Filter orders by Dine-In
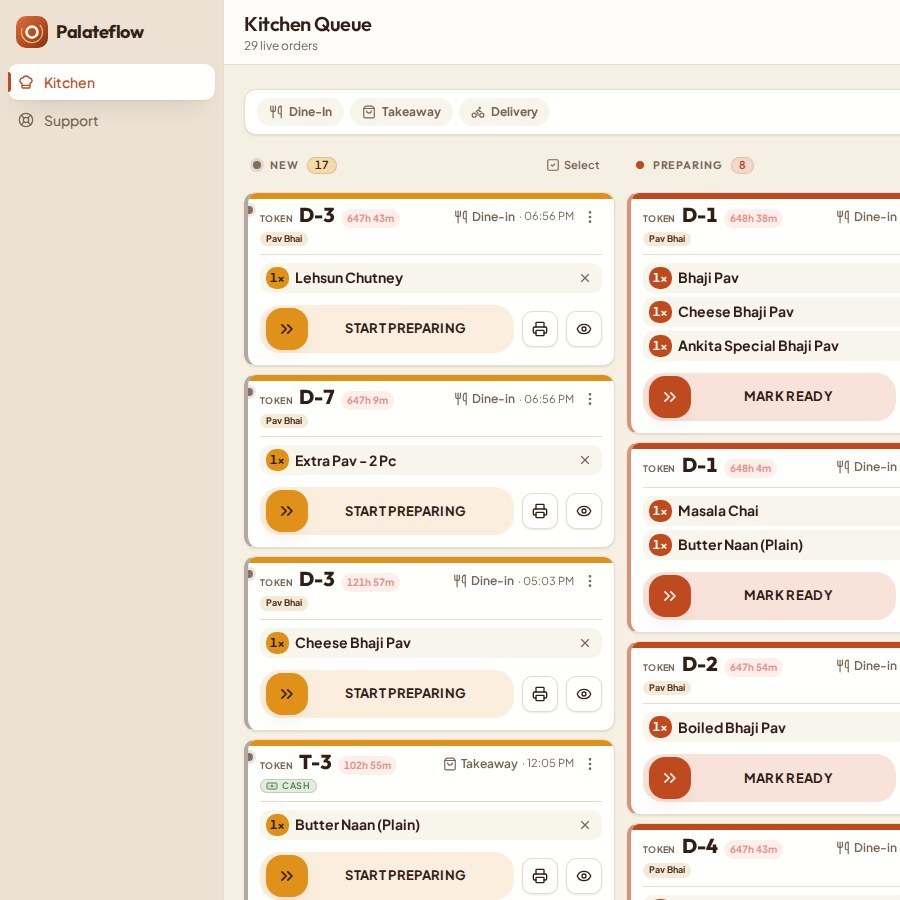 click(300, 112)
